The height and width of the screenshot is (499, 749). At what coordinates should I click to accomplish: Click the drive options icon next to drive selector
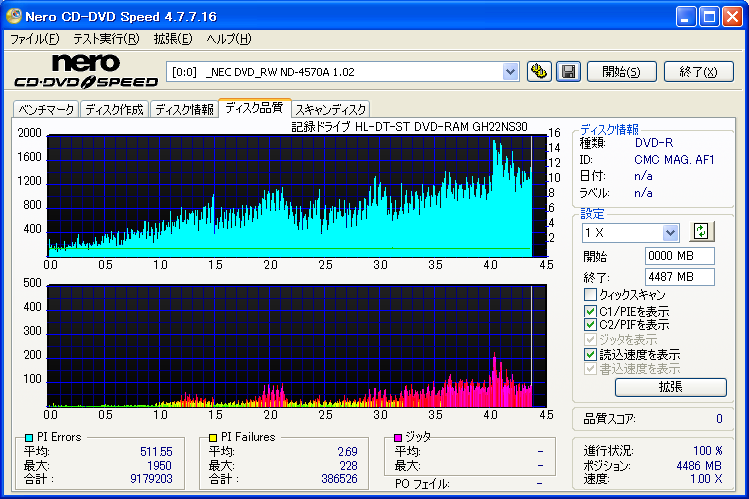click(539, 72)
